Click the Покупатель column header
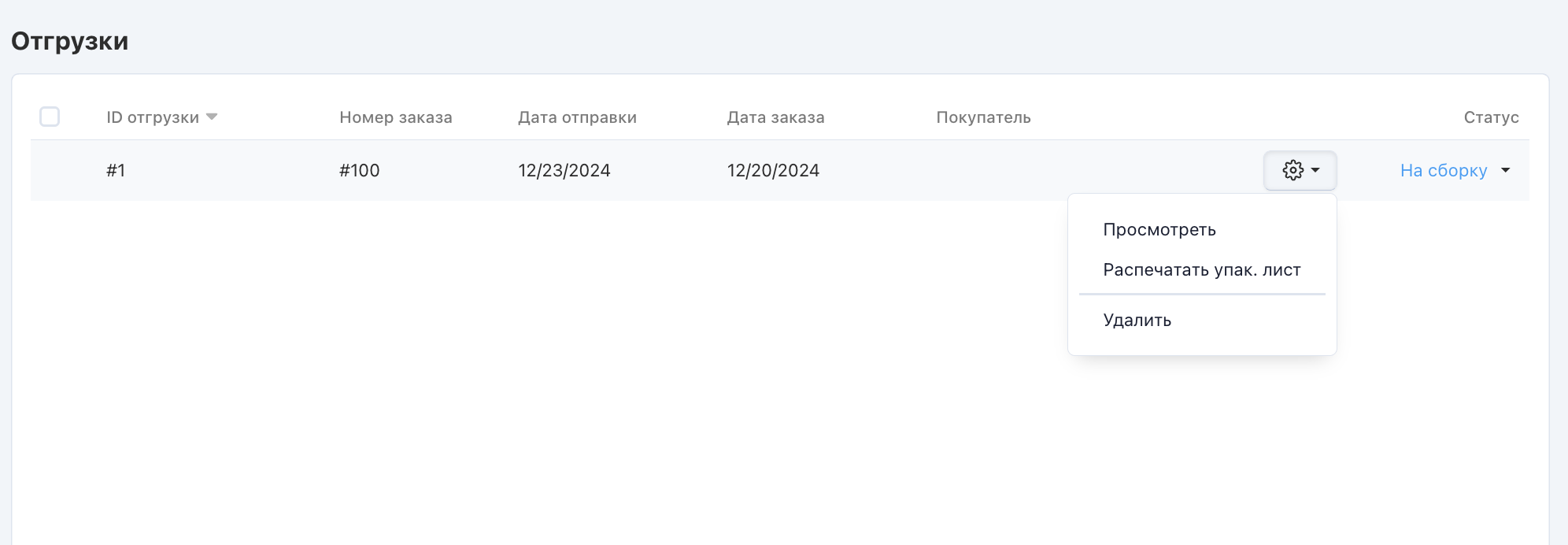Screen dimensions: 1568x545 tap(983, 117)
